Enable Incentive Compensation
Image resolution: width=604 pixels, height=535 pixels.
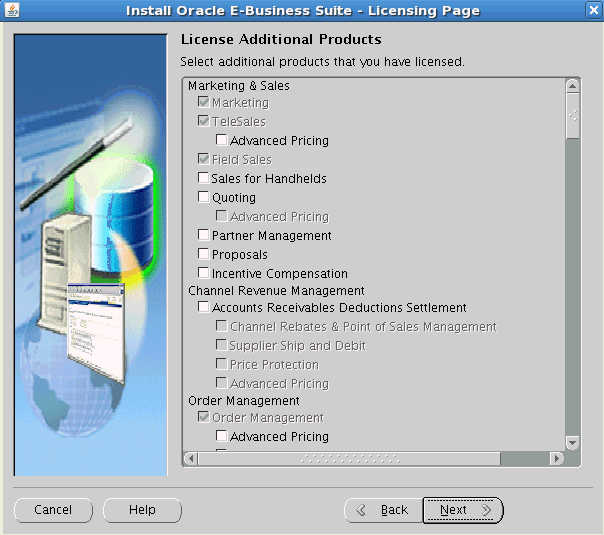click(x=203, y=273)
